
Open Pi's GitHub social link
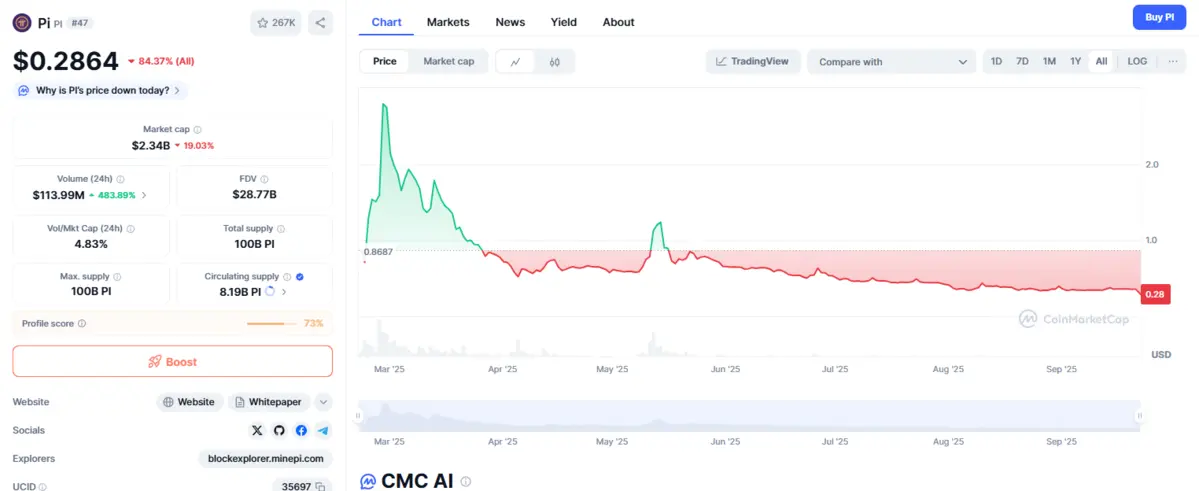point(279,430)
